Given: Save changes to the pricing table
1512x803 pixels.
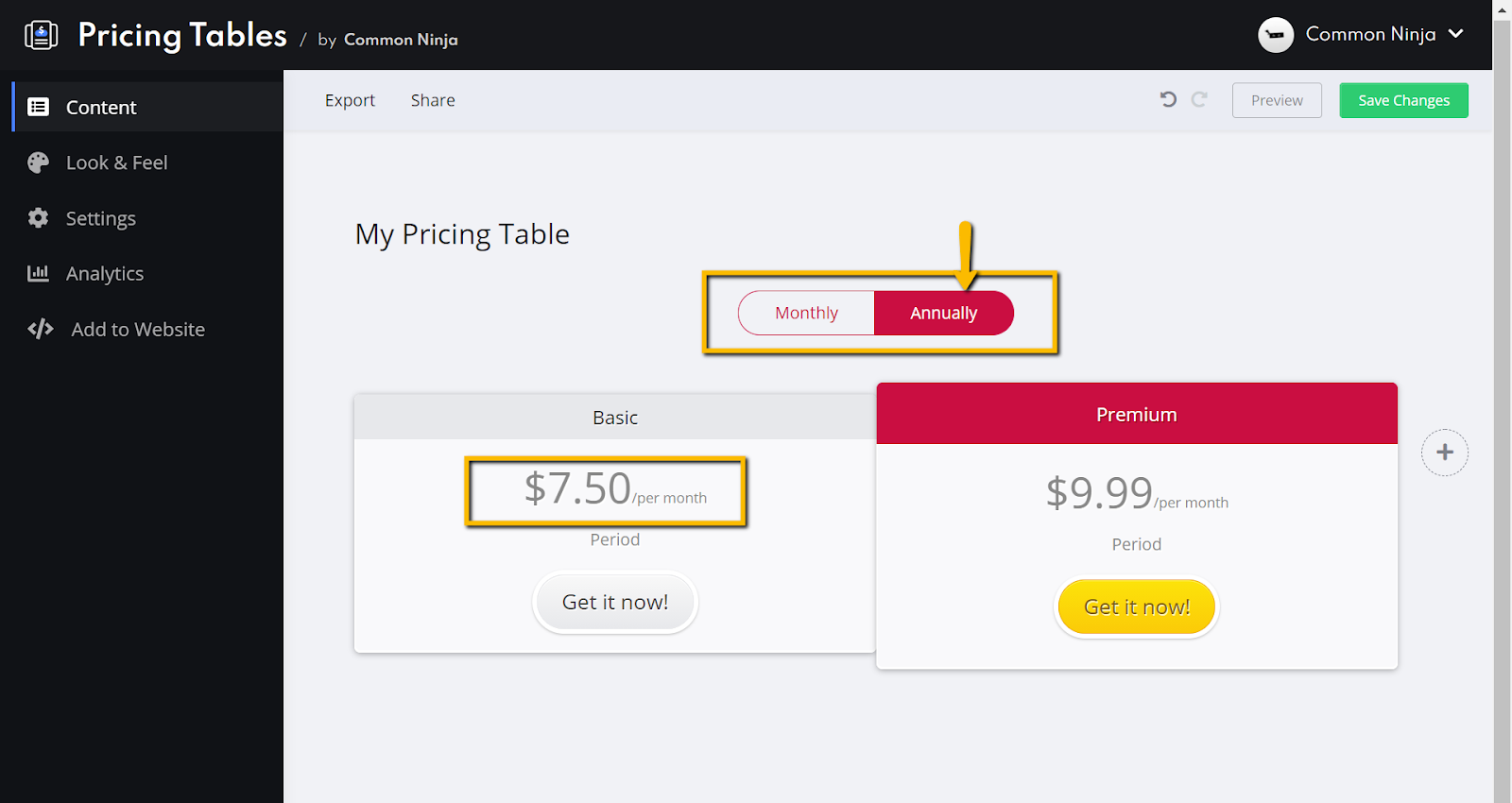Looking at the screenshot, I should [1403, 100].
